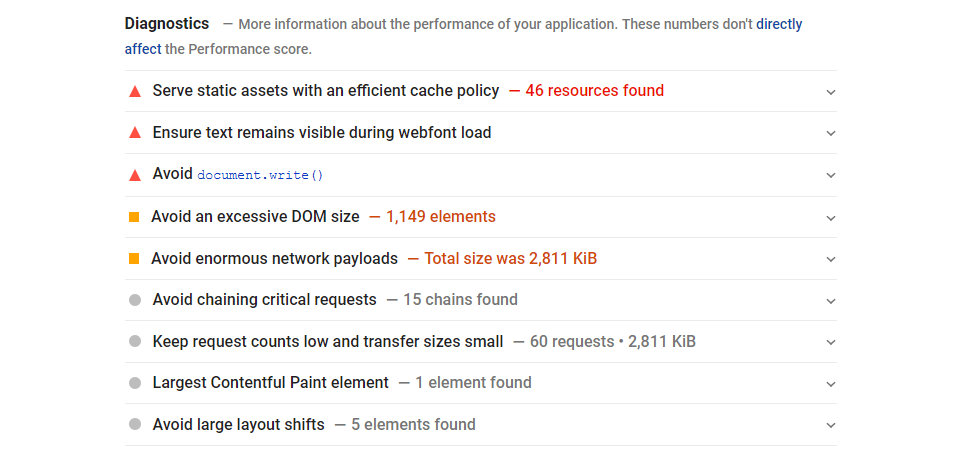Click gray circle icon for chaining critical requests
The width and height of the screenshot is (974, 457).
point(135,300)
